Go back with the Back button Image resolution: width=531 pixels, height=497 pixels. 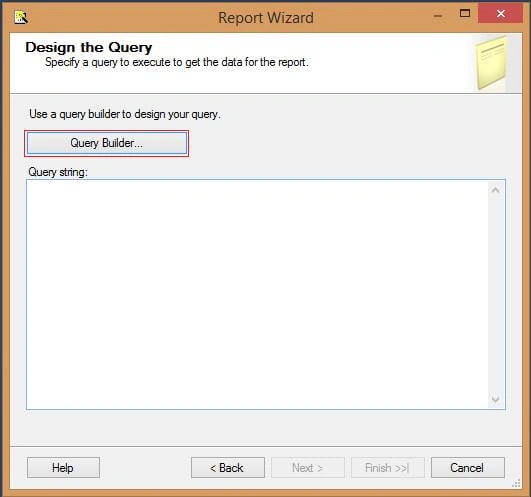228,468
